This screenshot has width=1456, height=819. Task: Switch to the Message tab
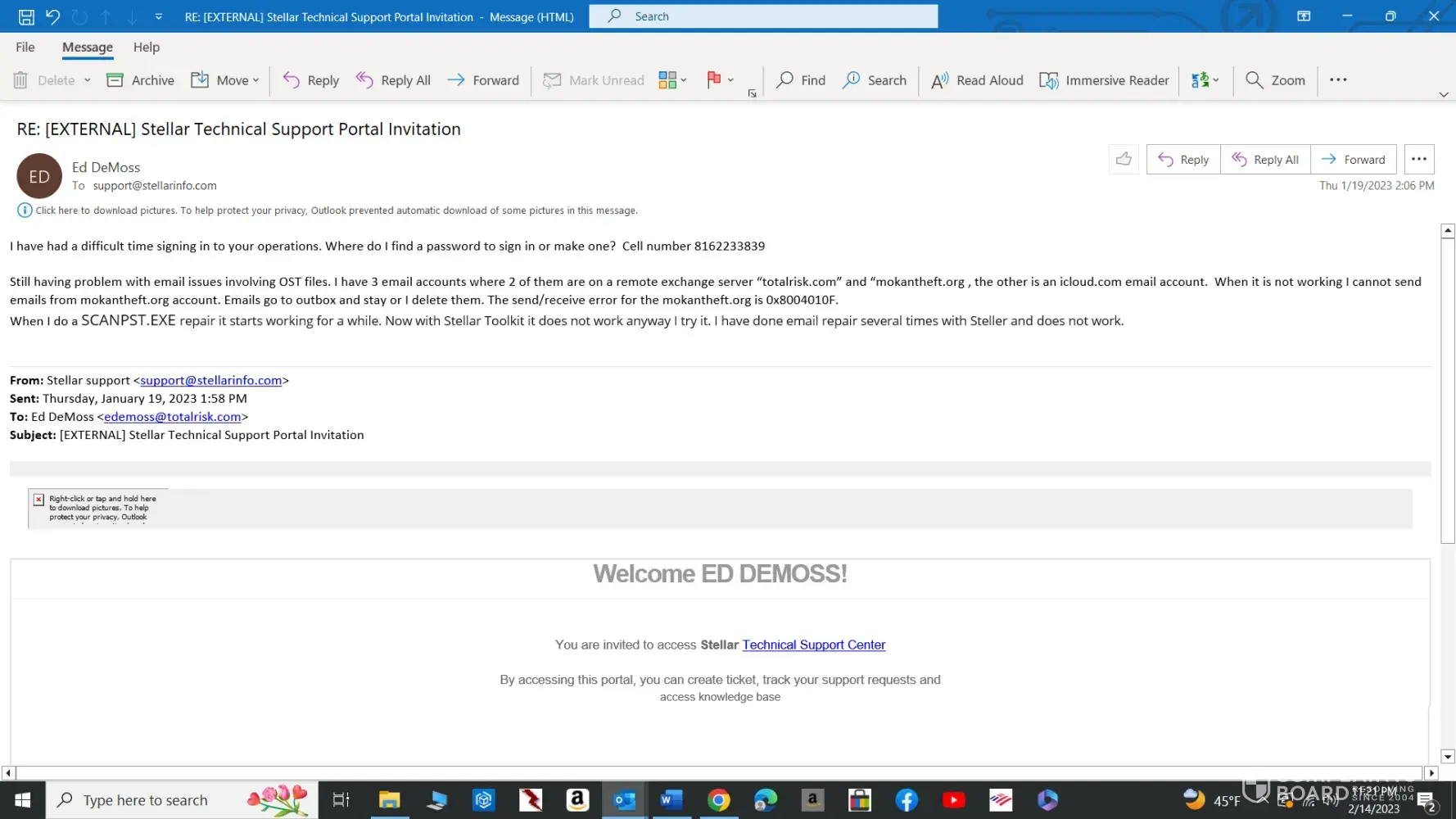(88, 48)
